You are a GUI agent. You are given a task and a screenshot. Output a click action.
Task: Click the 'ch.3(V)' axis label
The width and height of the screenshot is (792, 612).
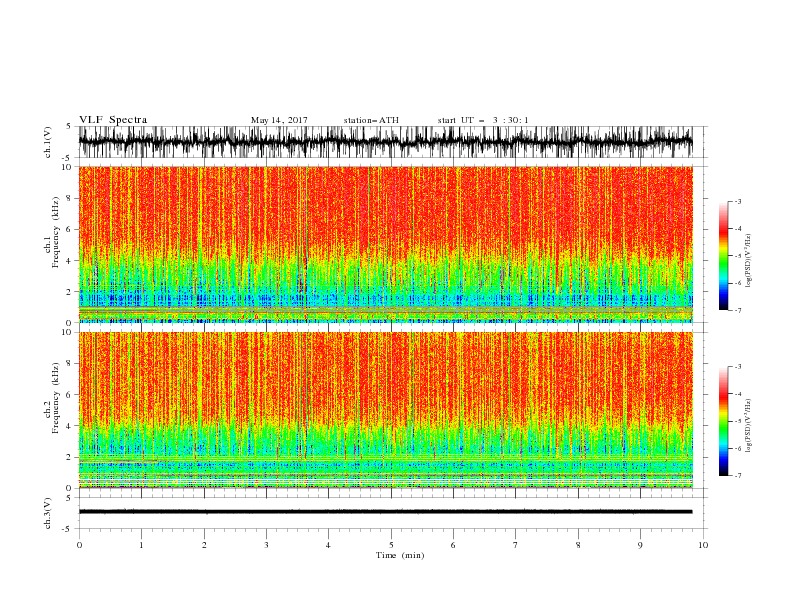coord(48,513)
